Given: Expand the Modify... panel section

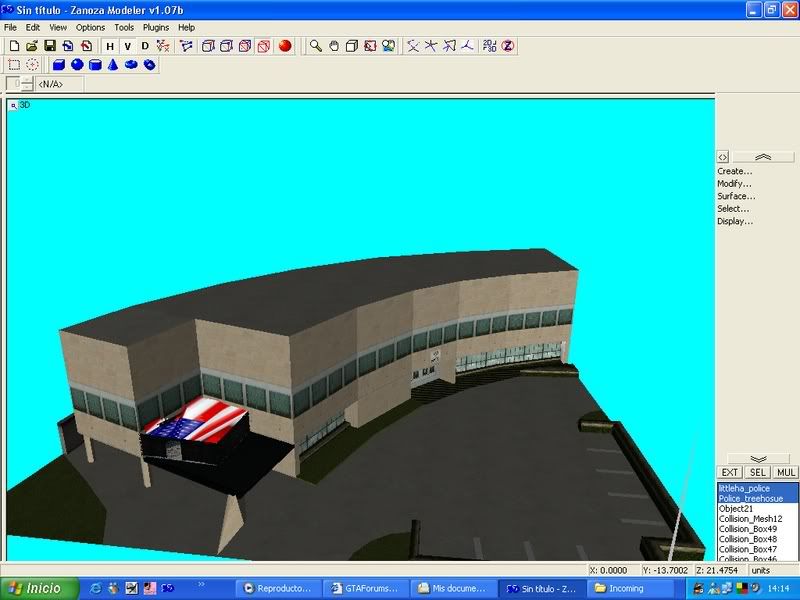Looking at the screenshot, I should point(734,184).
